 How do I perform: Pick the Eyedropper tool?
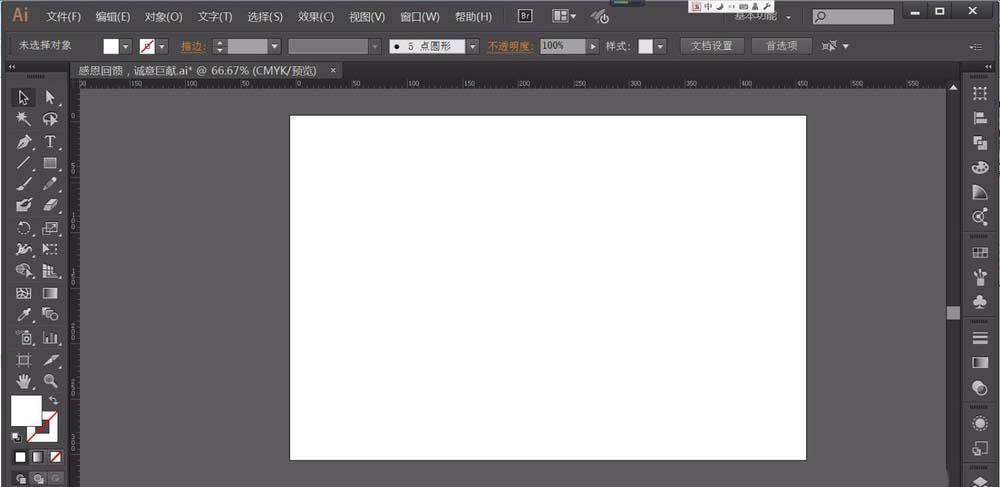coord(24,315)
